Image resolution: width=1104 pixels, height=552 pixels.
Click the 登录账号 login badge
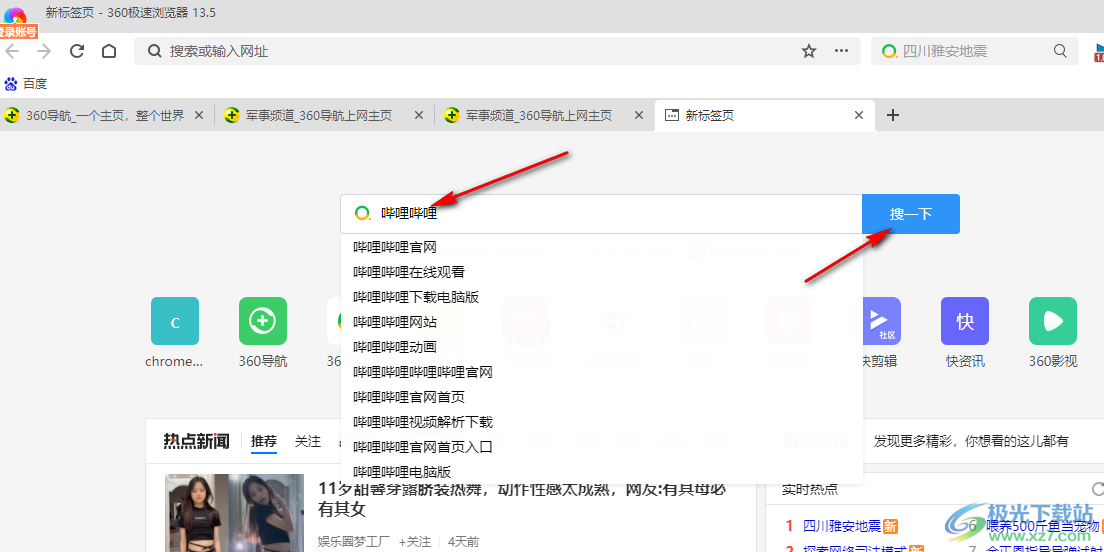coord(18,32)
